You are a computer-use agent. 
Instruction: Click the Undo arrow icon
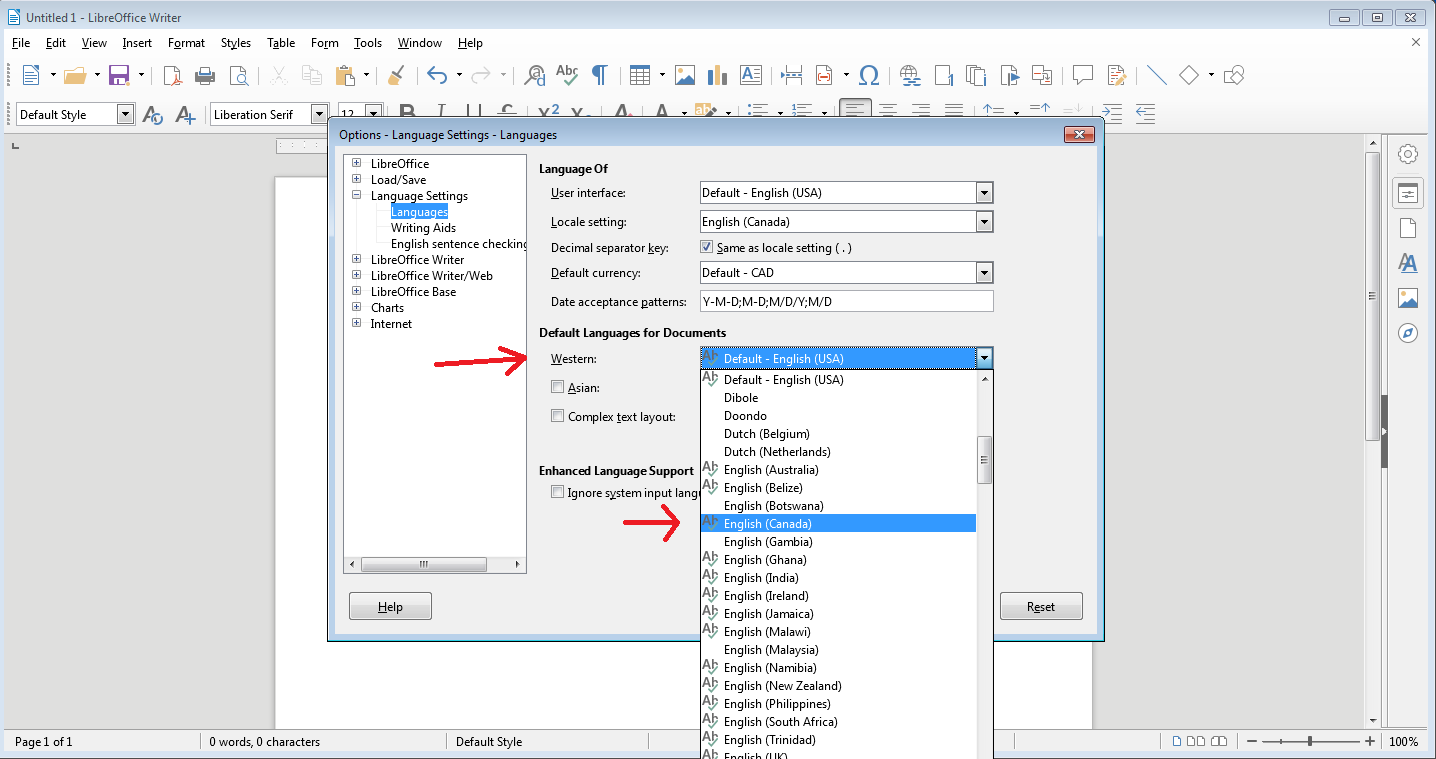click(x=437, y=75)
